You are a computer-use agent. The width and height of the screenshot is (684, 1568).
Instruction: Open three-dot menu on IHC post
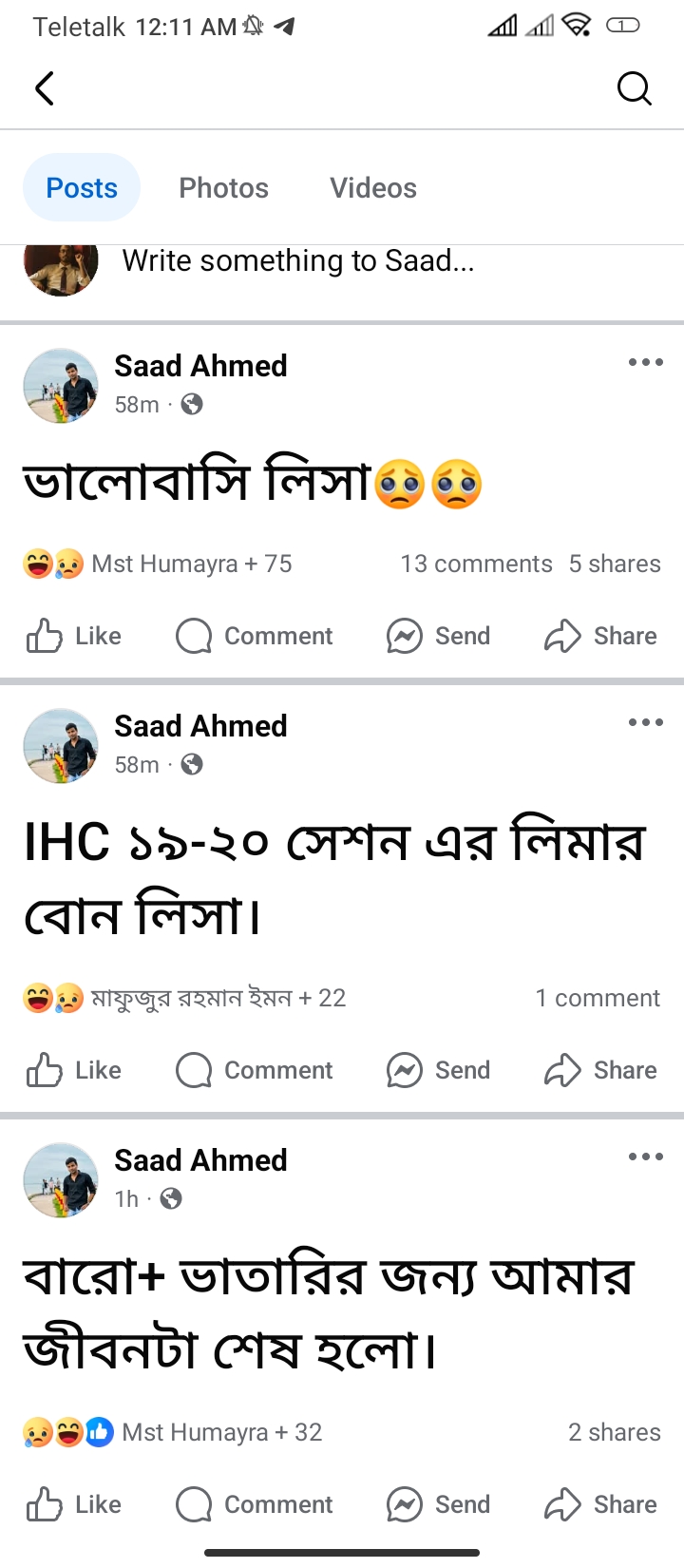pyautogui.click(x=645, y=722)
